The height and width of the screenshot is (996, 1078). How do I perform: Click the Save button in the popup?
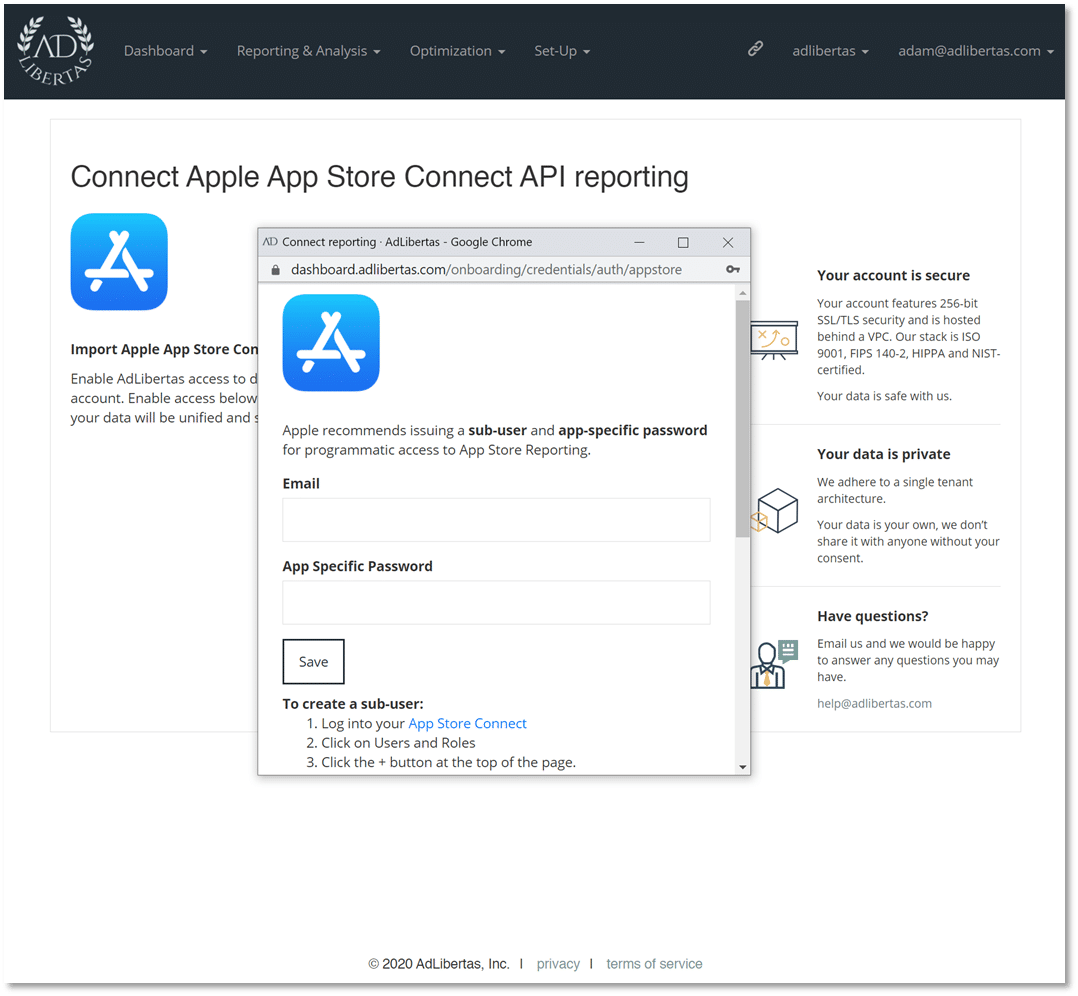click(x=314, y=661)
